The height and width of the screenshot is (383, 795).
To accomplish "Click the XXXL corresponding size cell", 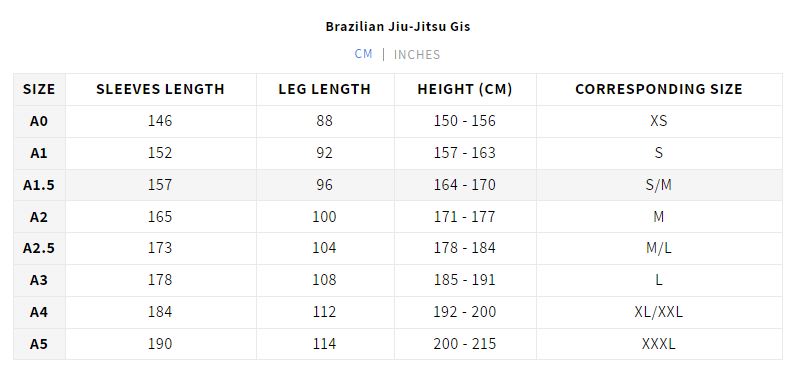I will click(x=659, y=344).
